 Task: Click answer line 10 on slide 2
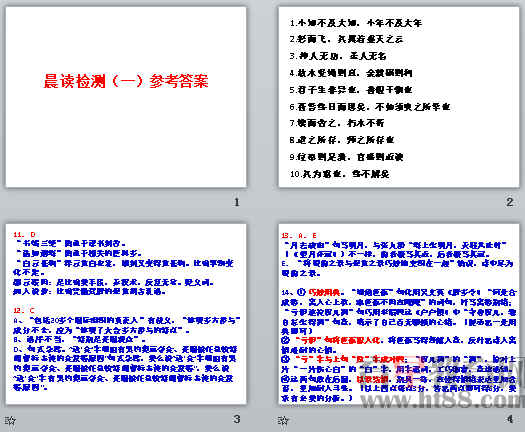(340, 173)
